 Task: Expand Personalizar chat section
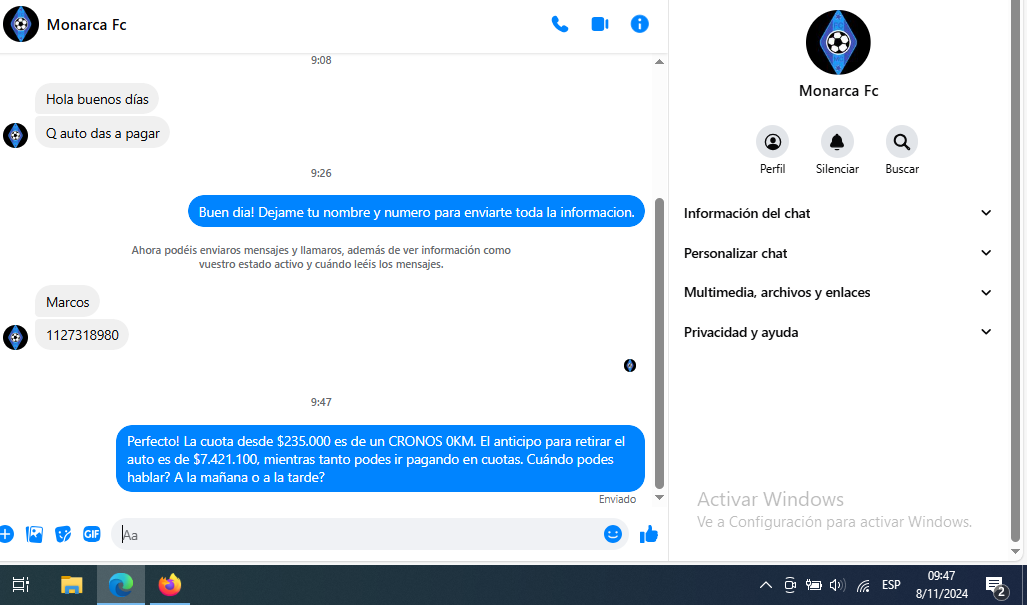838,253
